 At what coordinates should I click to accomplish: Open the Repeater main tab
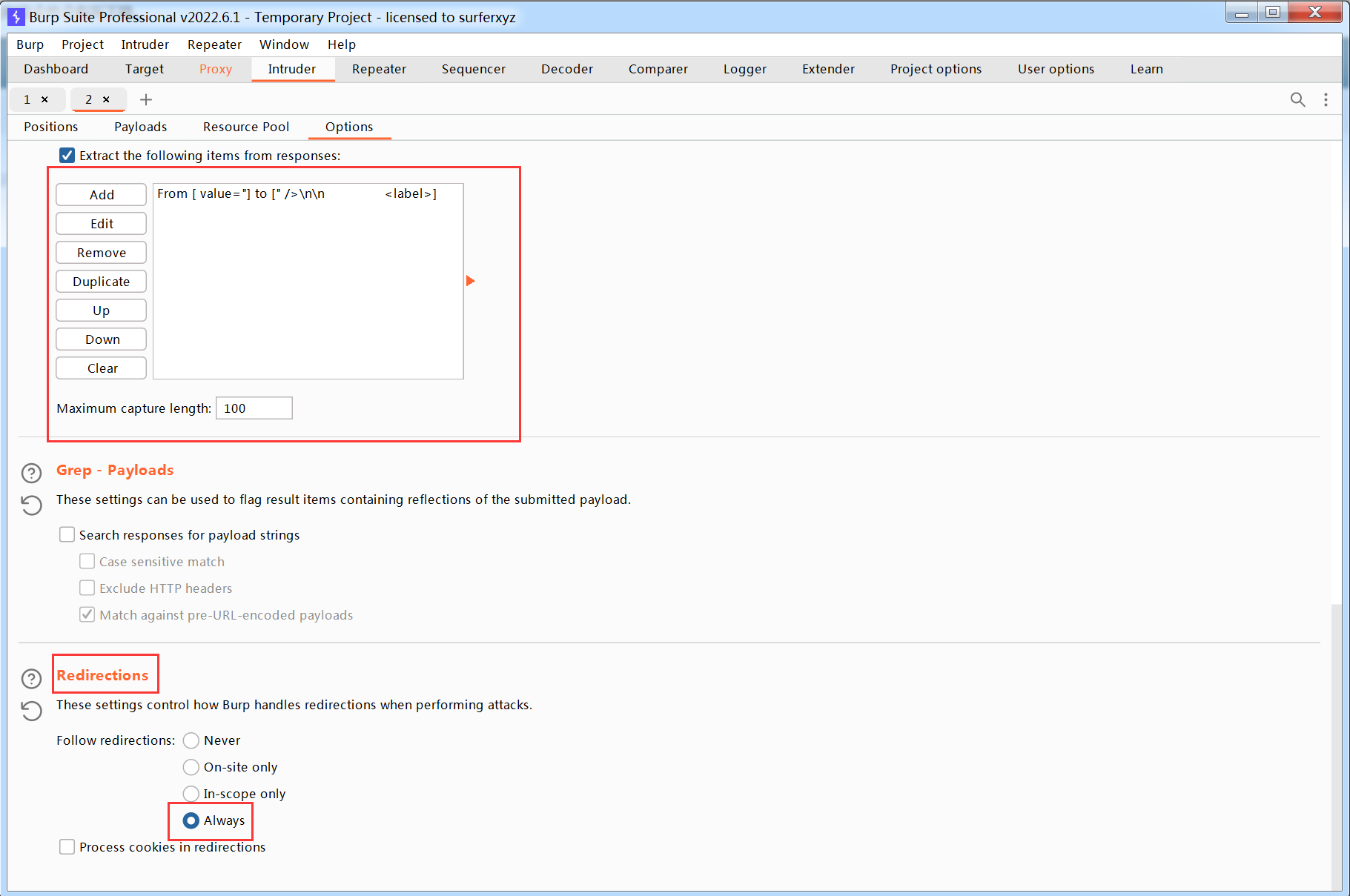tap(379, 69)
